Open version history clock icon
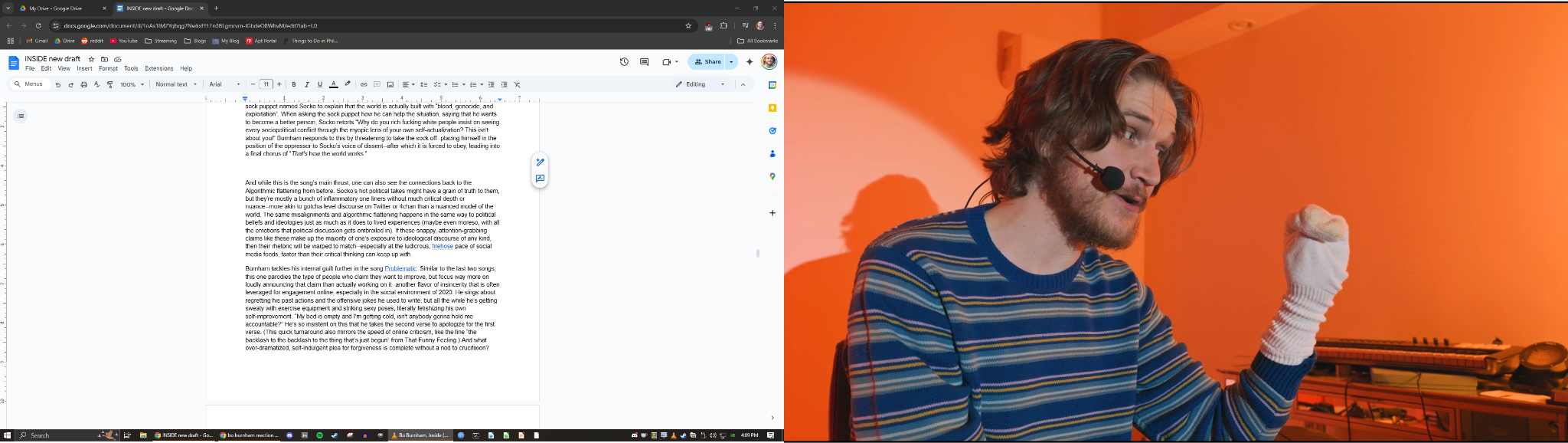Image resolution: width=1568 pixels, height=443 pixels. pos(624,62)
